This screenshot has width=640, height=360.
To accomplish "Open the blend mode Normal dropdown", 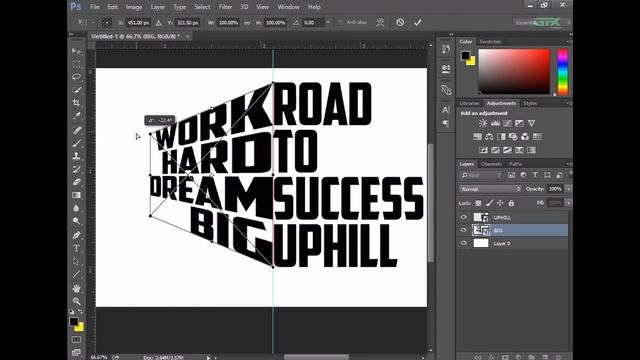I will click(490, 189).
